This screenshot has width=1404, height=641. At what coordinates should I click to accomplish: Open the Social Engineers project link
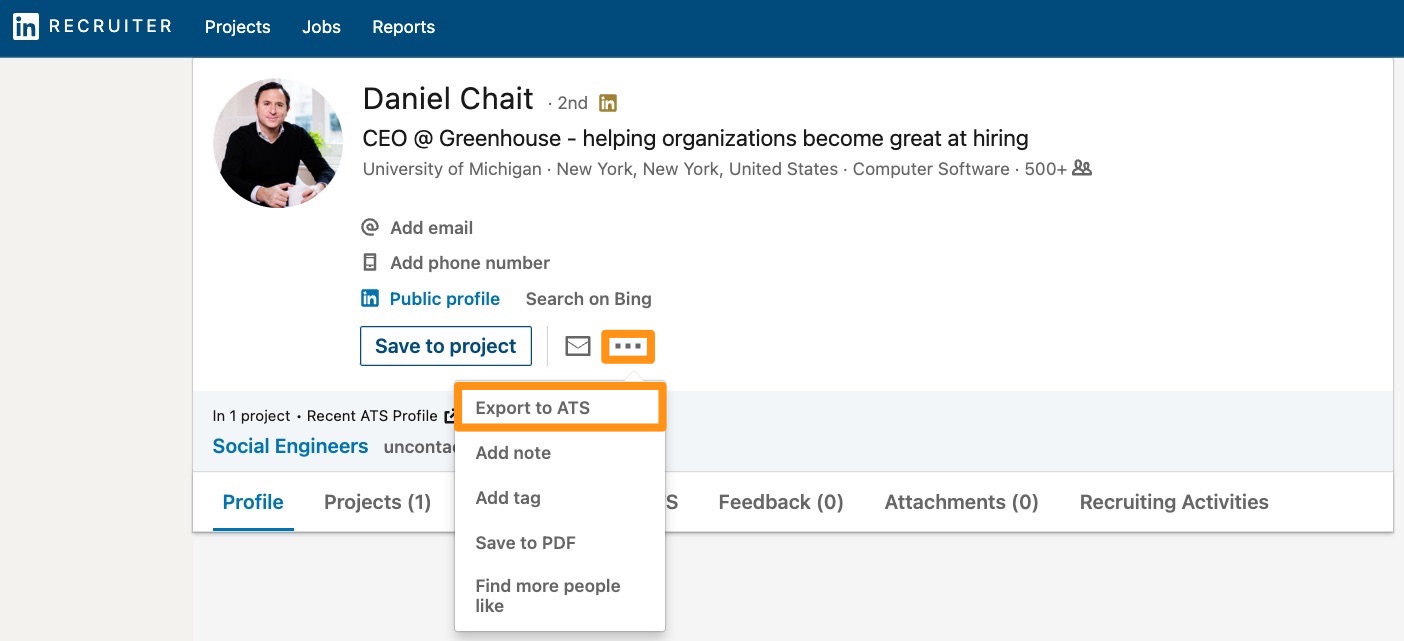[x=290, y=447]
